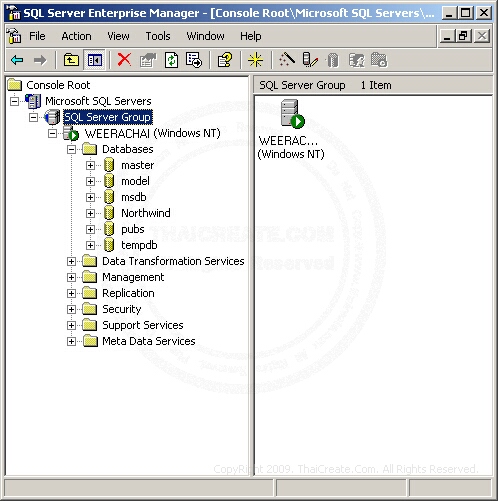Click the tempdb database cylinder icon
Image resolution: width=498 pixels, height=501 pixels.
109,245
